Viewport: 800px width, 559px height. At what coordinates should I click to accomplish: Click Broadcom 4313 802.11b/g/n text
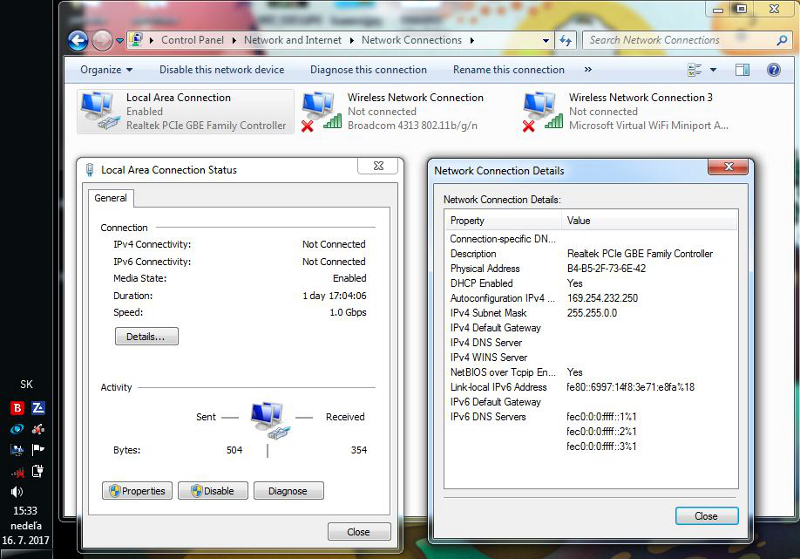coord(412,125)
